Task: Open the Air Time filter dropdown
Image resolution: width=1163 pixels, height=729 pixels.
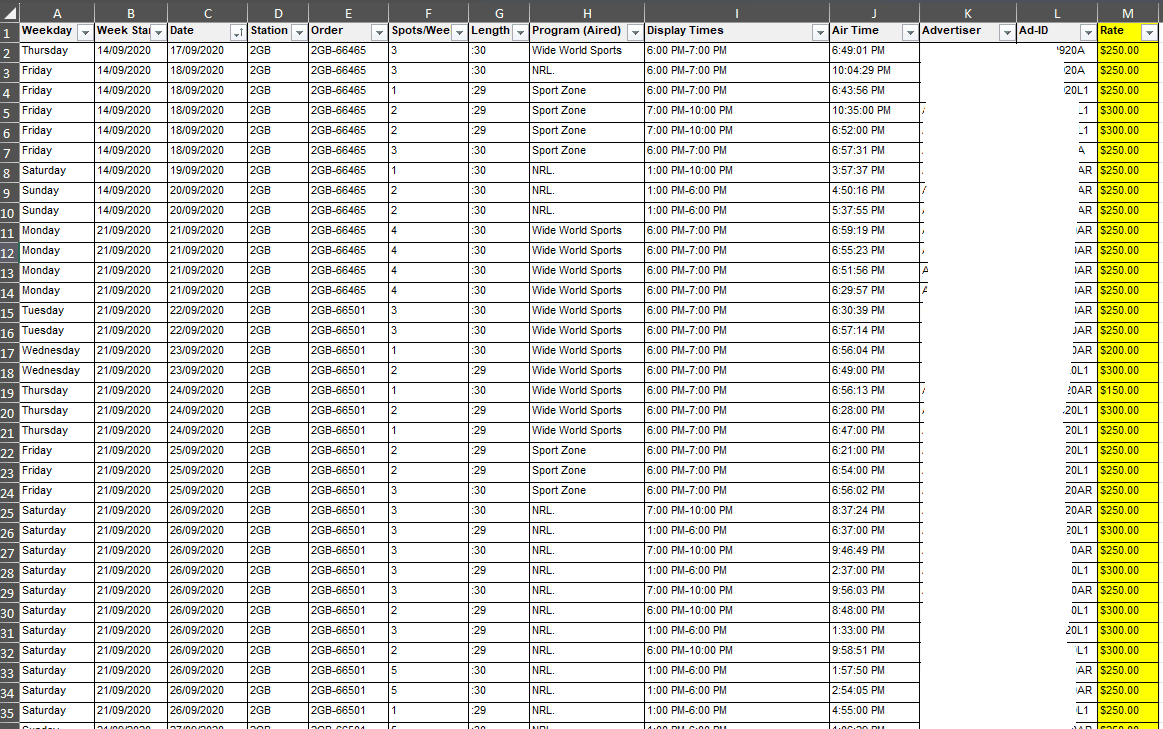Action: pyautogui.click(x=910, y=33)
